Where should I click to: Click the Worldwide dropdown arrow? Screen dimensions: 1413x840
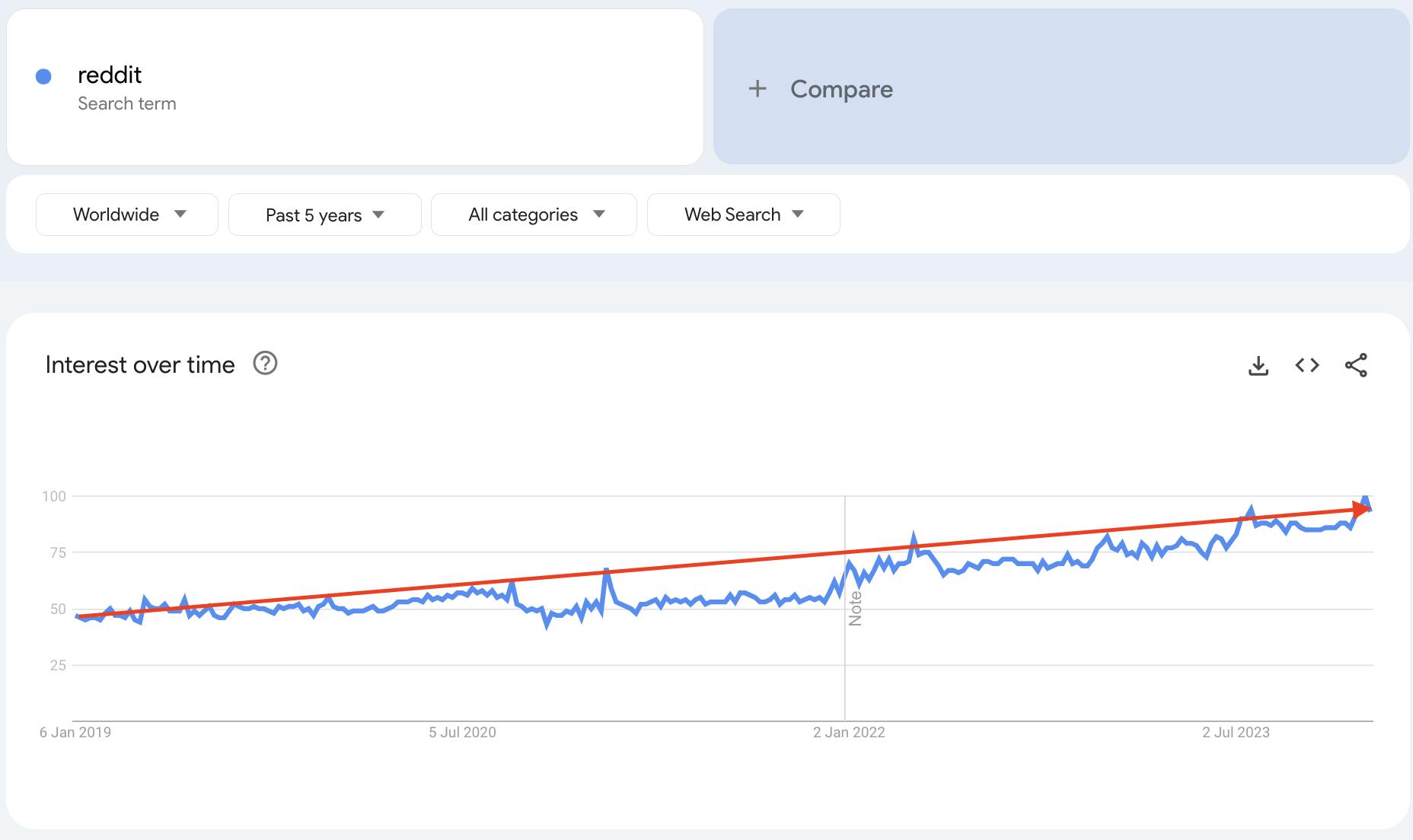pyautogui.click(x=181, y=215)
